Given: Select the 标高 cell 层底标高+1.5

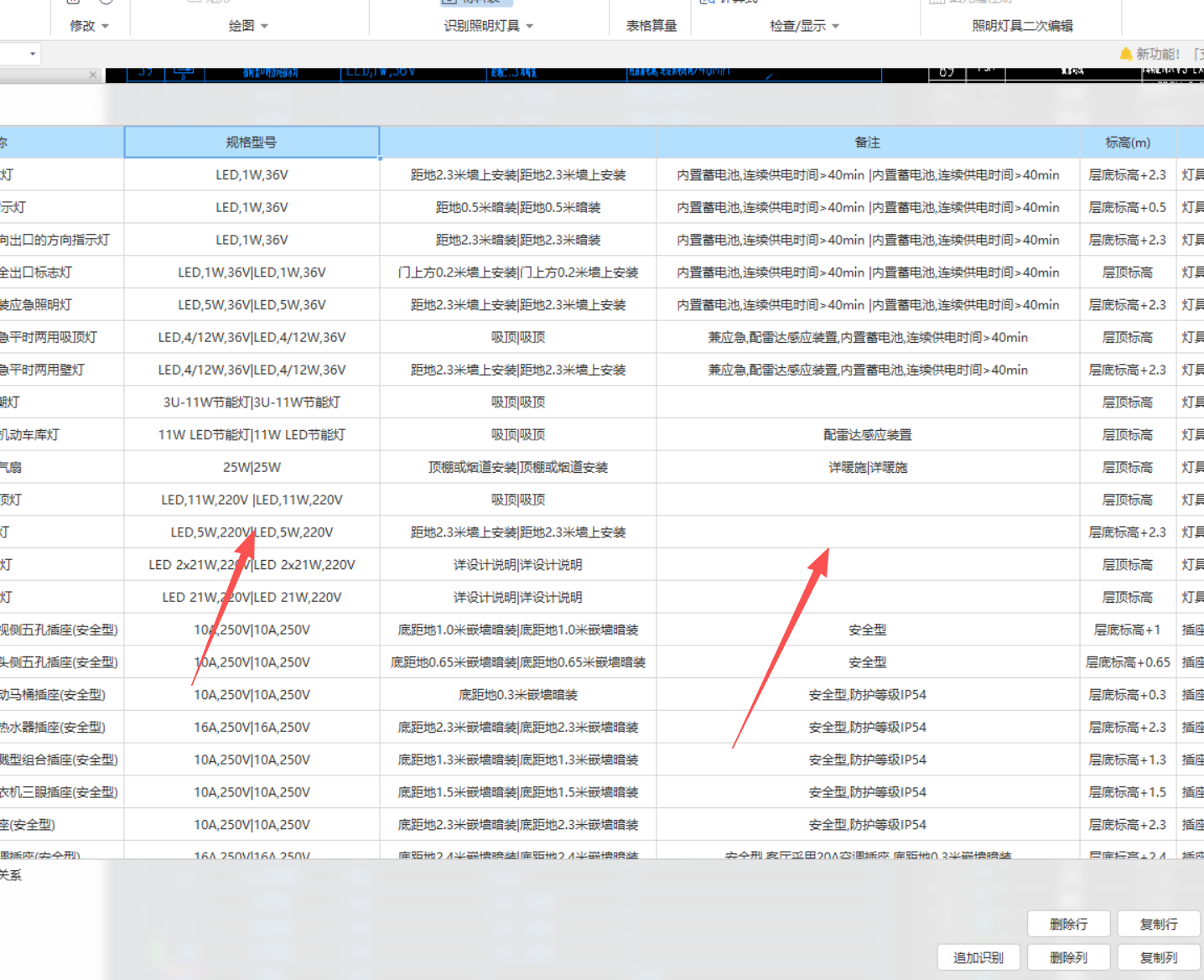Looking at the screenshot, I should [1128, 792].
